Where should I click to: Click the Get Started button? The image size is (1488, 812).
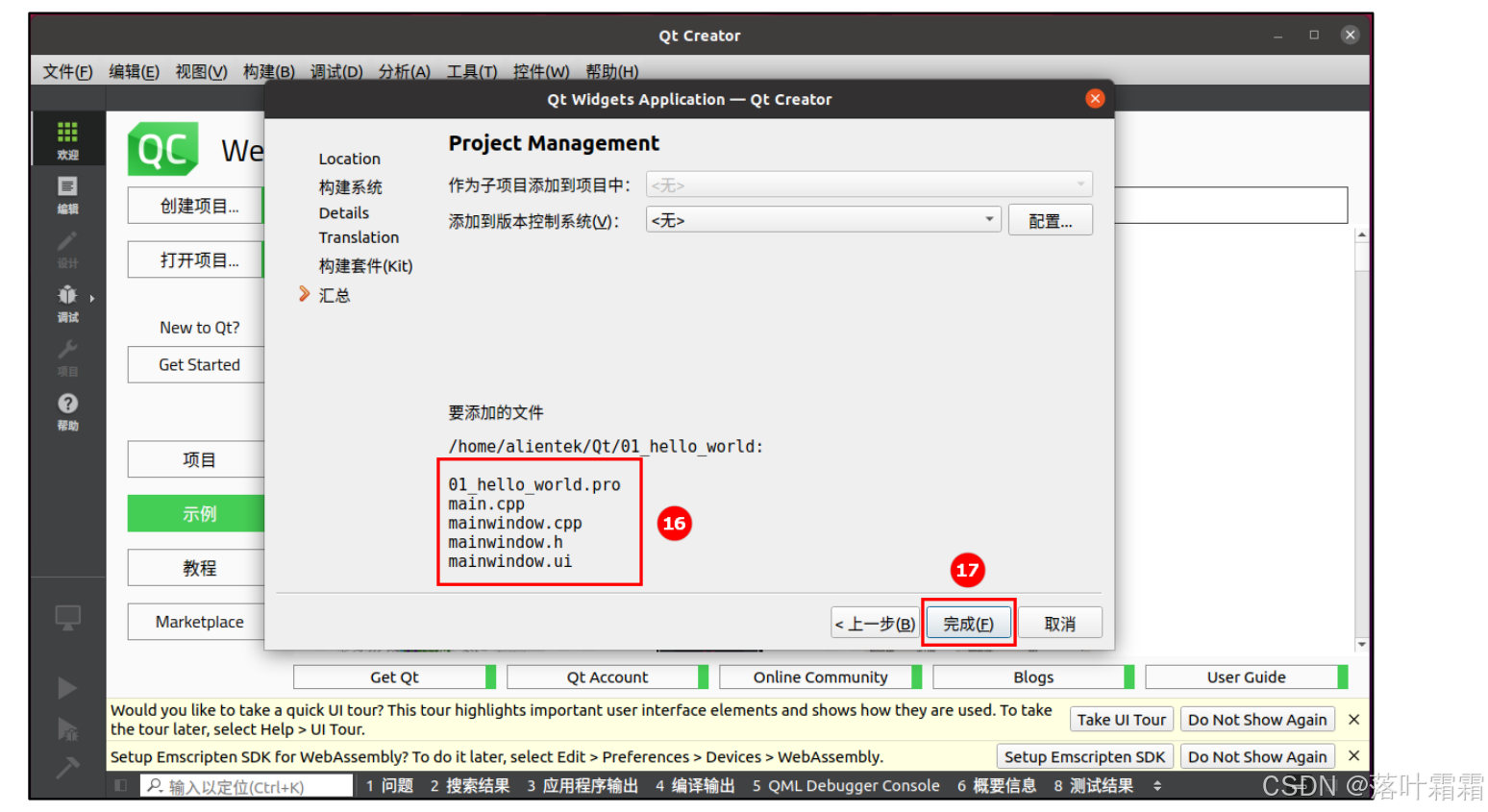coord(196,365)
